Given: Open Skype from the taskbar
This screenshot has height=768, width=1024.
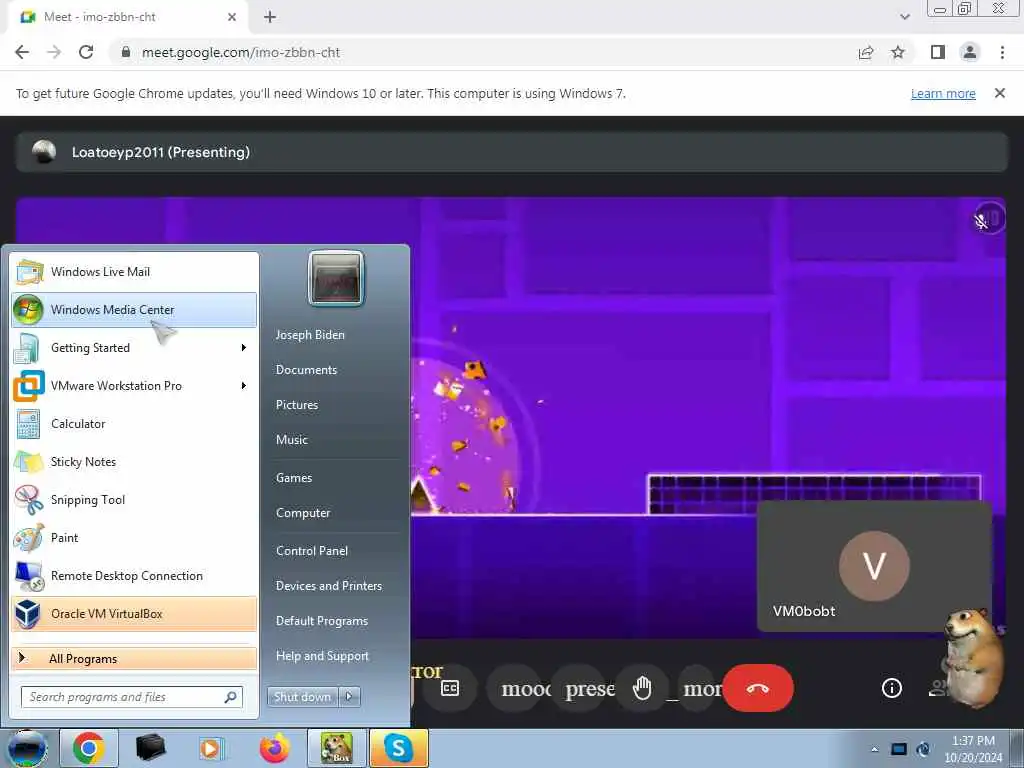Looking at the screenshot, I should (398, 748).
